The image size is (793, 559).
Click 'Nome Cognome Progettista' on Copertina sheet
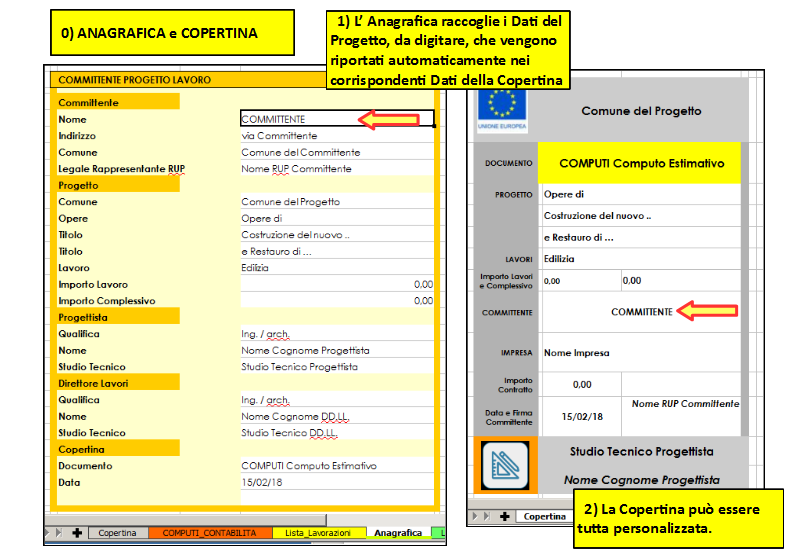[642, 480]
